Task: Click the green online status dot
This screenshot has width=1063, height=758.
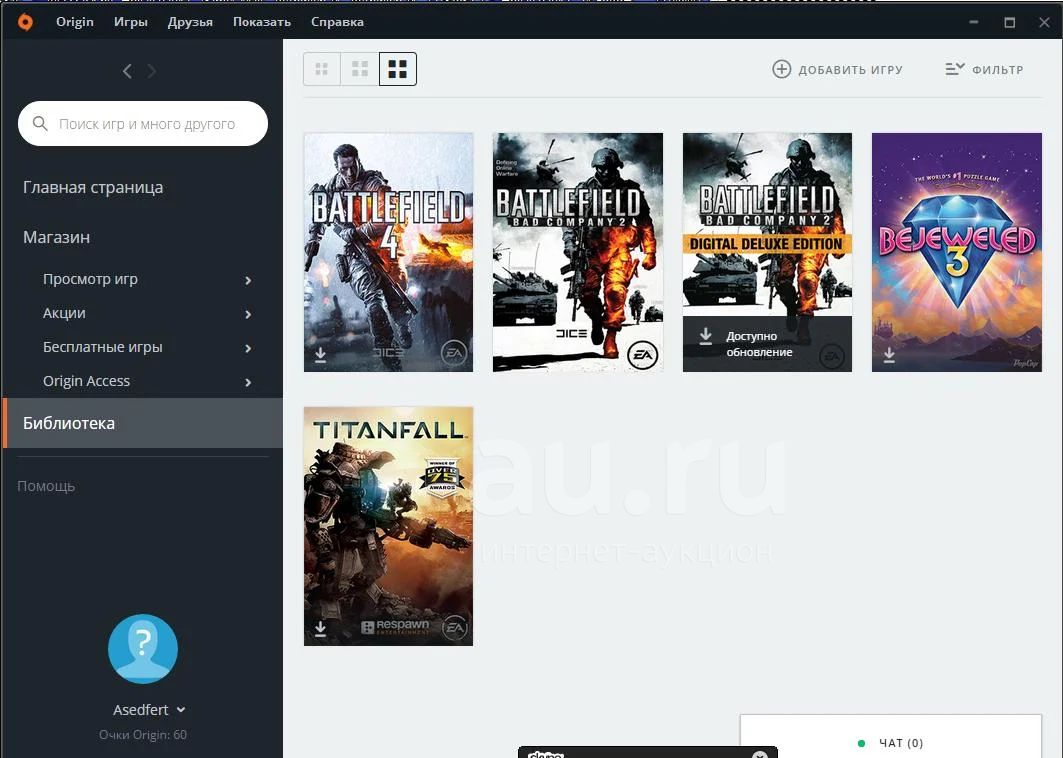Action: pos(861,743)
